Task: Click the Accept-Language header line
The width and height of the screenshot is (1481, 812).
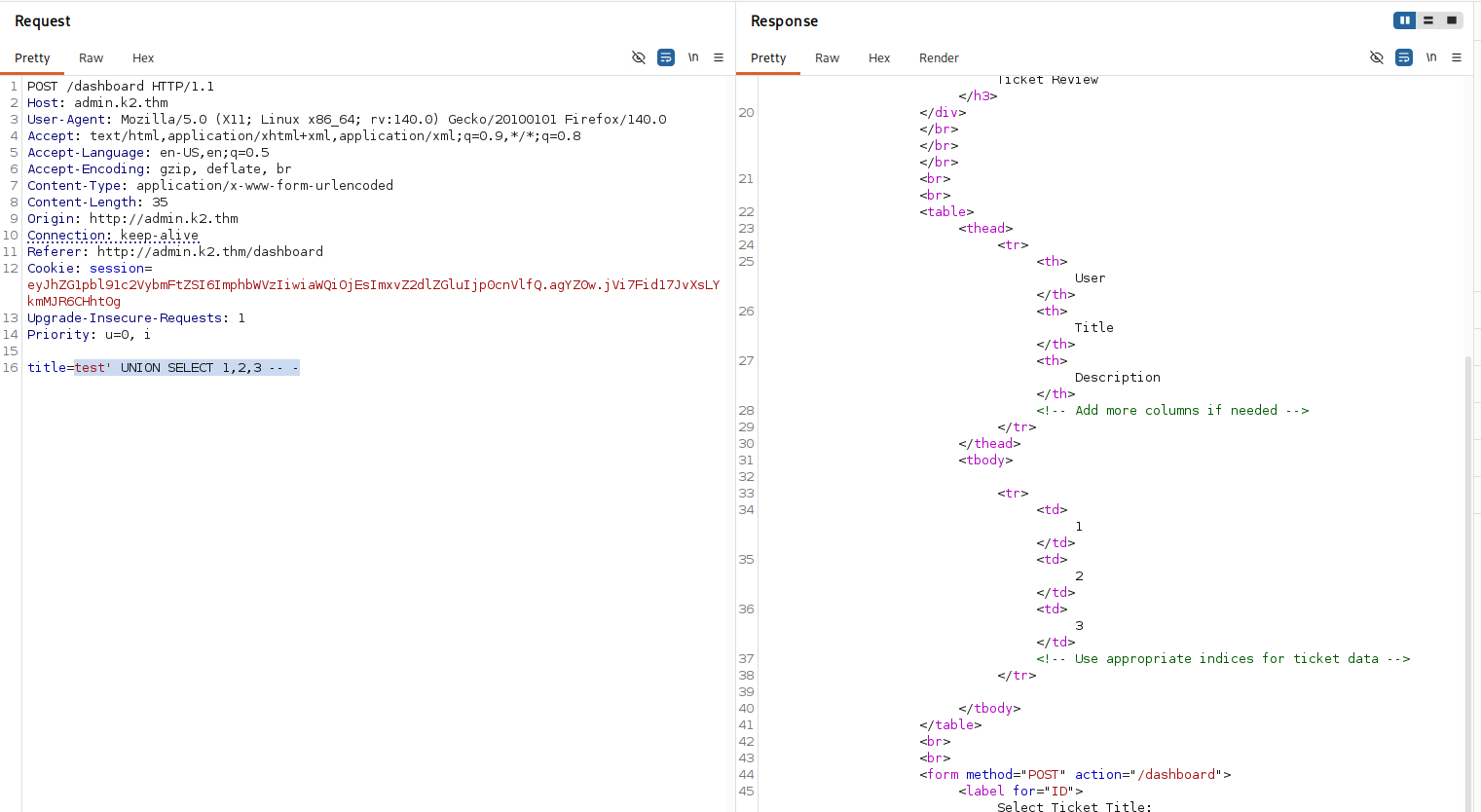Action: [148, 152]
